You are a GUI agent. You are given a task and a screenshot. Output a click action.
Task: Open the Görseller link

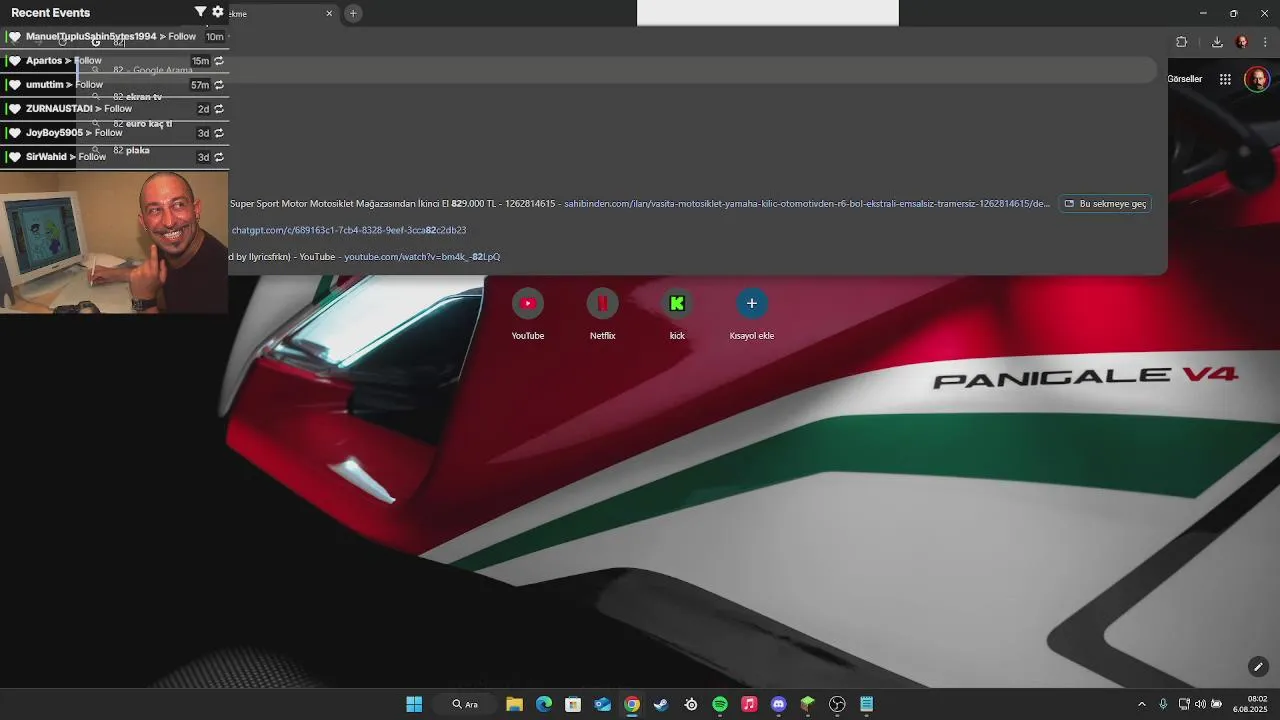(x=1185, y=79)
